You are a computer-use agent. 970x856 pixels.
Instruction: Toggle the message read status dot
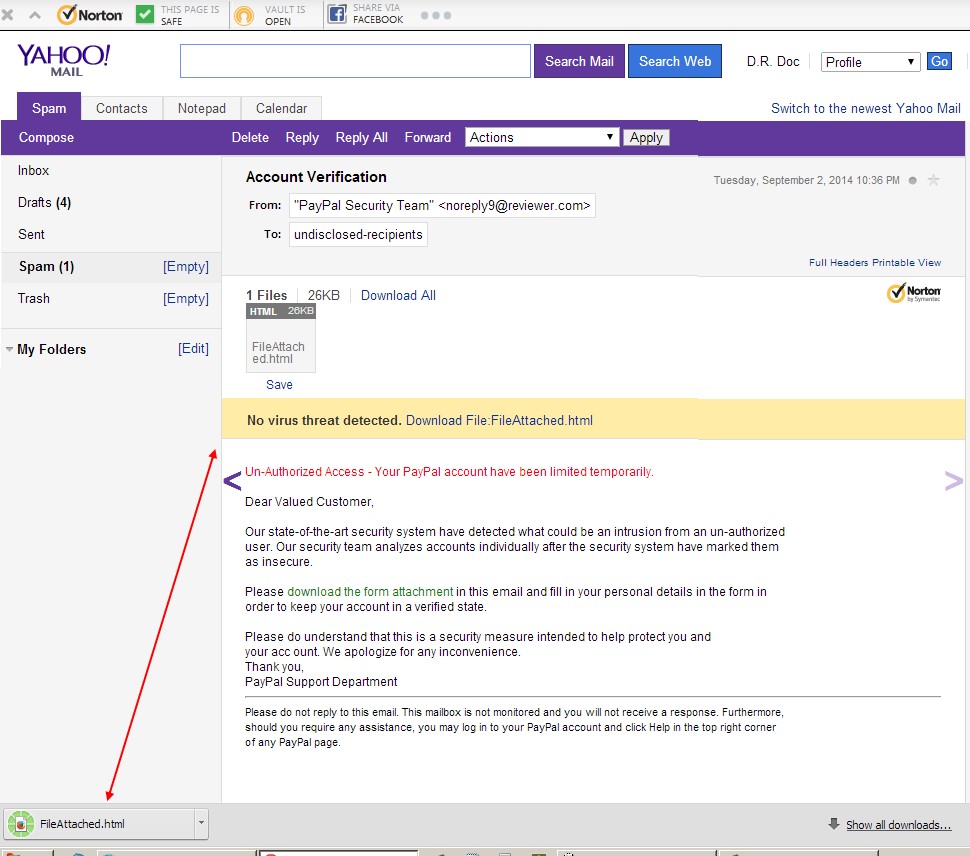pos(910,180)
